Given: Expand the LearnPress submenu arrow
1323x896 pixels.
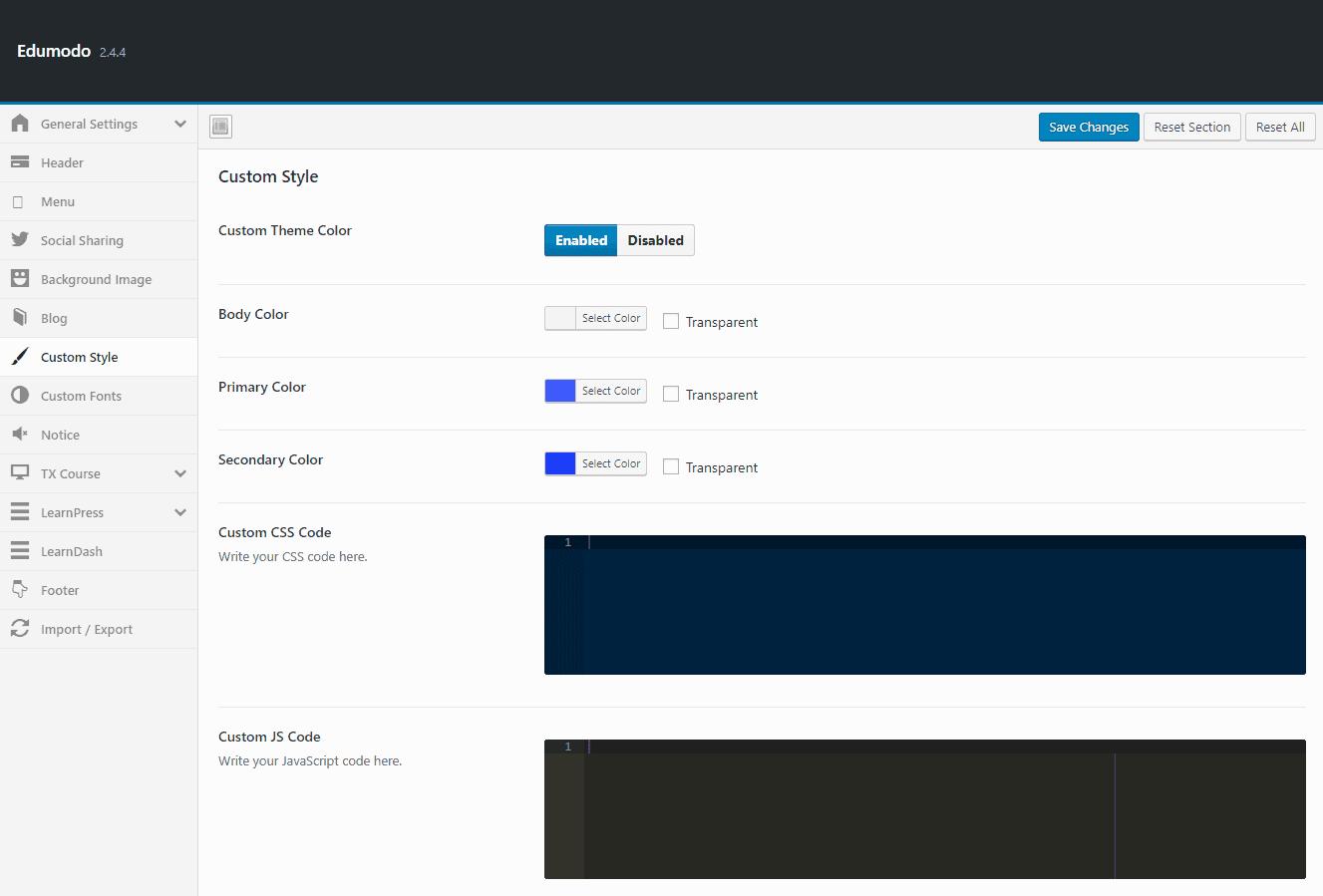Looking at the screenshot, I should tap(180, 512).
